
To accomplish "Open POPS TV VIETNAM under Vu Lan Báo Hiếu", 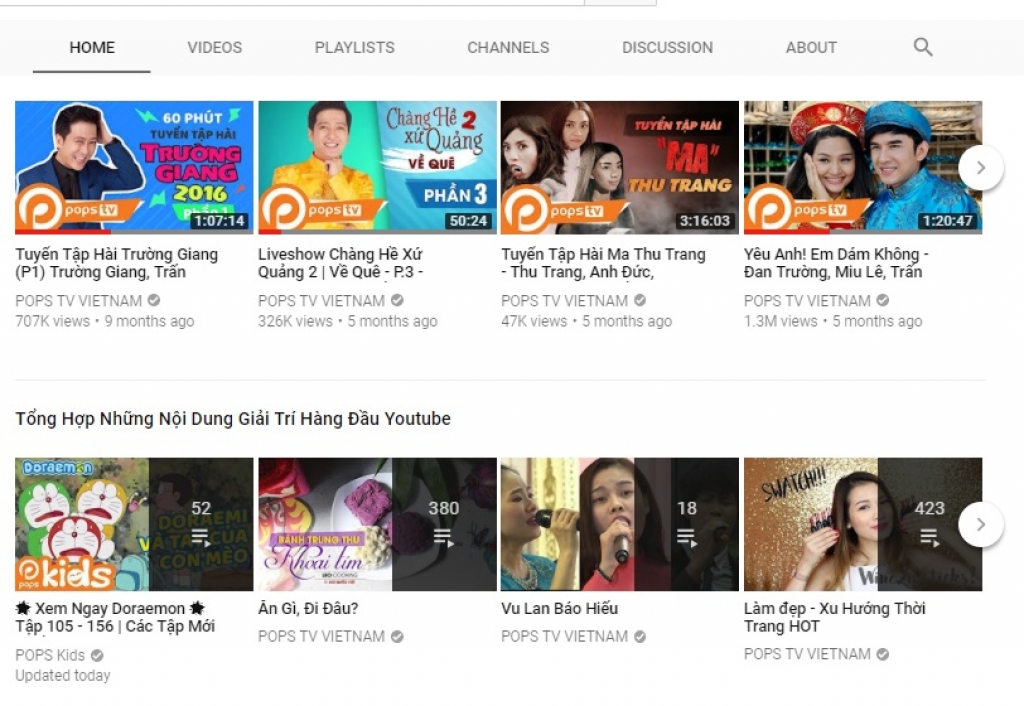I will coord(564,636).
